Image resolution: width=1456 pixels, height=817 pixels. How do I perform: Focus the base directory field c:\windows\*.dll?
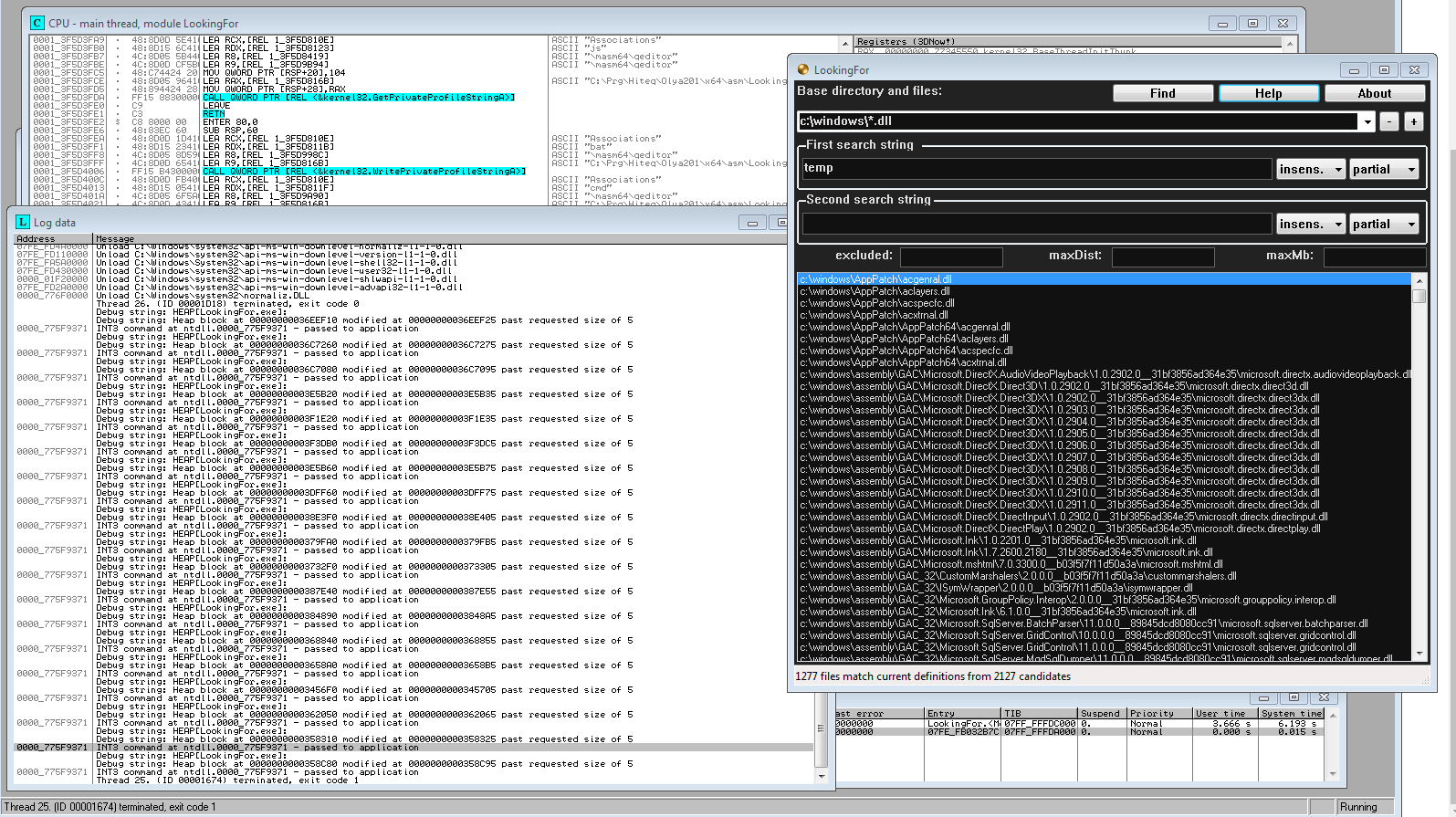[1078, 121]
